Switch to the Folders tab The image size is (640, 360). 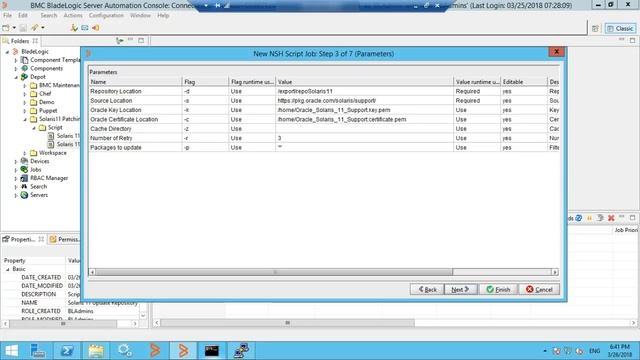(x=20, y=41)
